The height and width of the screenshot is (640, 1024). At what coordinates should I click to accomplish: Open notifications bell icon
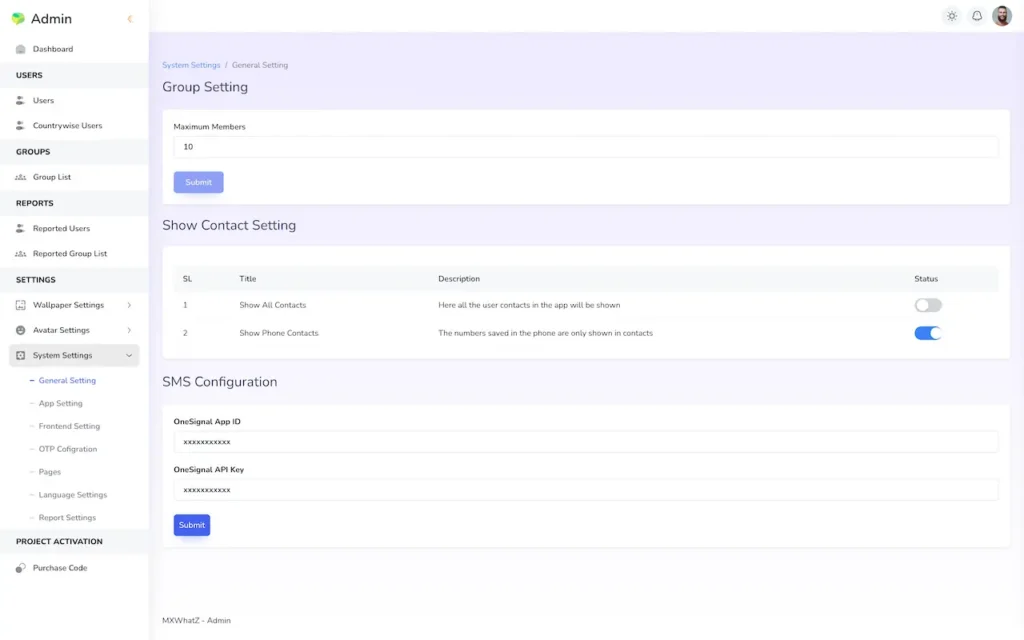[x=976, y=16]
